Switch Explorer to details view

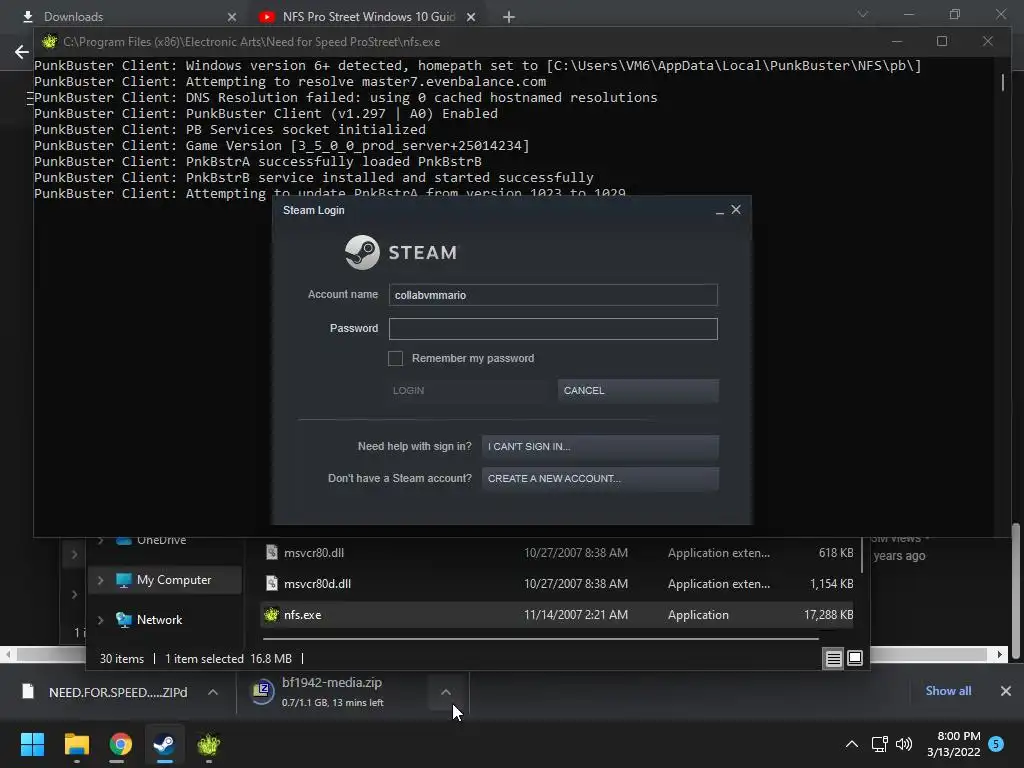pyautogui.click(x=833, y=658)
